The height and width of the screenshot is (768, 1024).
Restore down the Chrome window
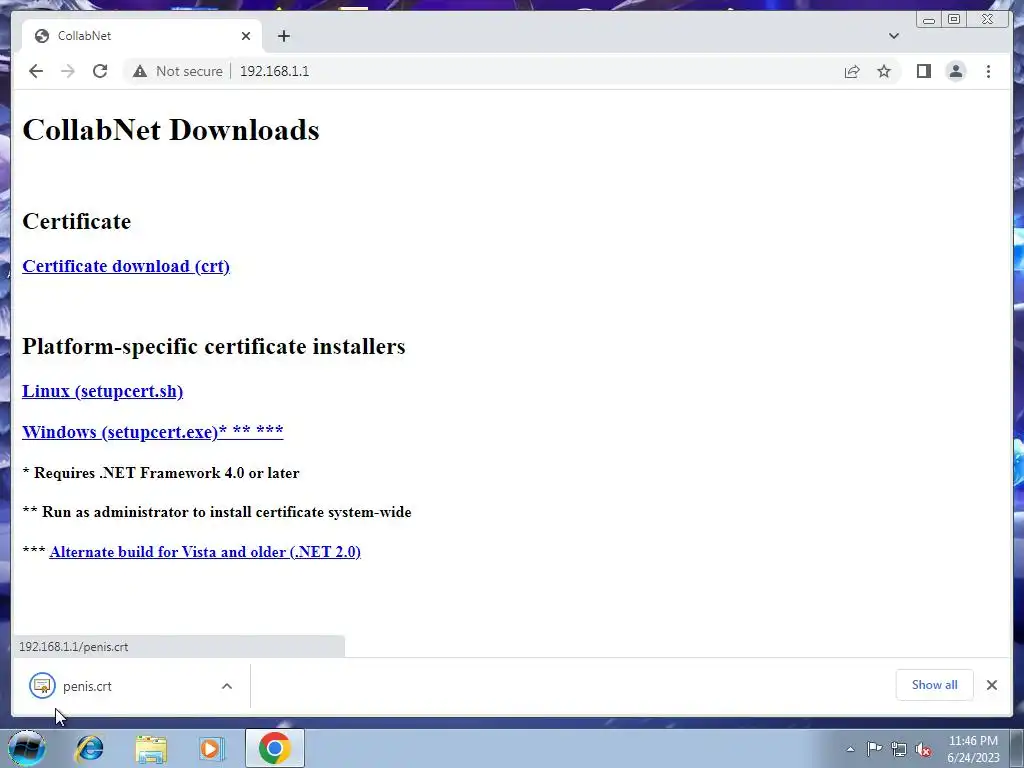(954, 20)
